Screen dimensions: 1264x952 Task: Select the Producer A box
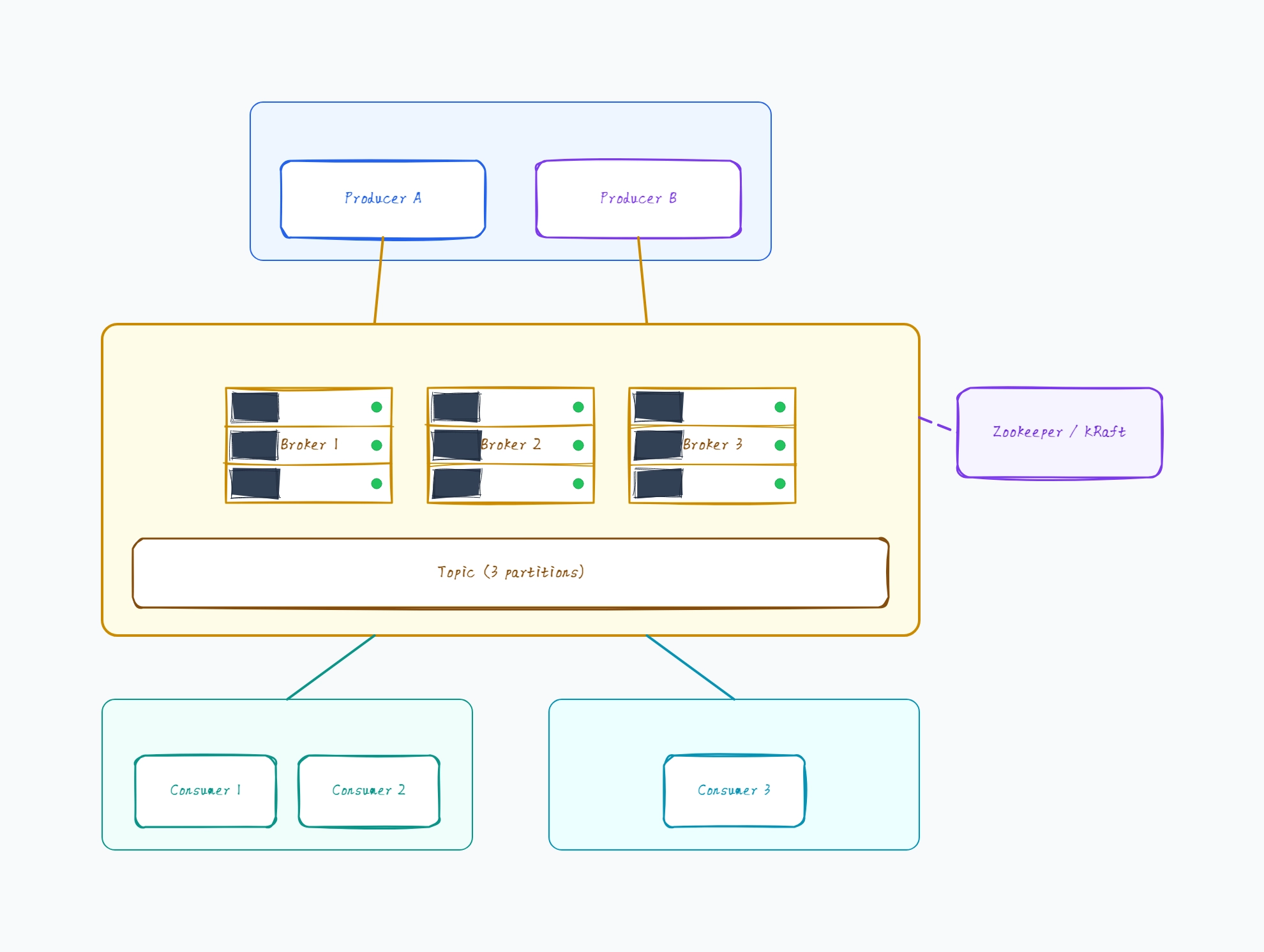pos(383,199)
